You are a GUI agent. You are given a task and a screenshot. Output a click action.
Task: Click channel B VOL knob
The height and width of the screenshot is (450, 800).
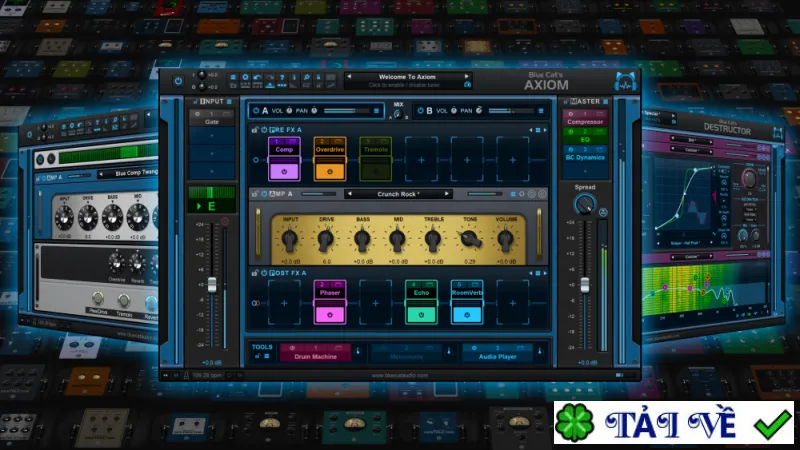[454, 110]
